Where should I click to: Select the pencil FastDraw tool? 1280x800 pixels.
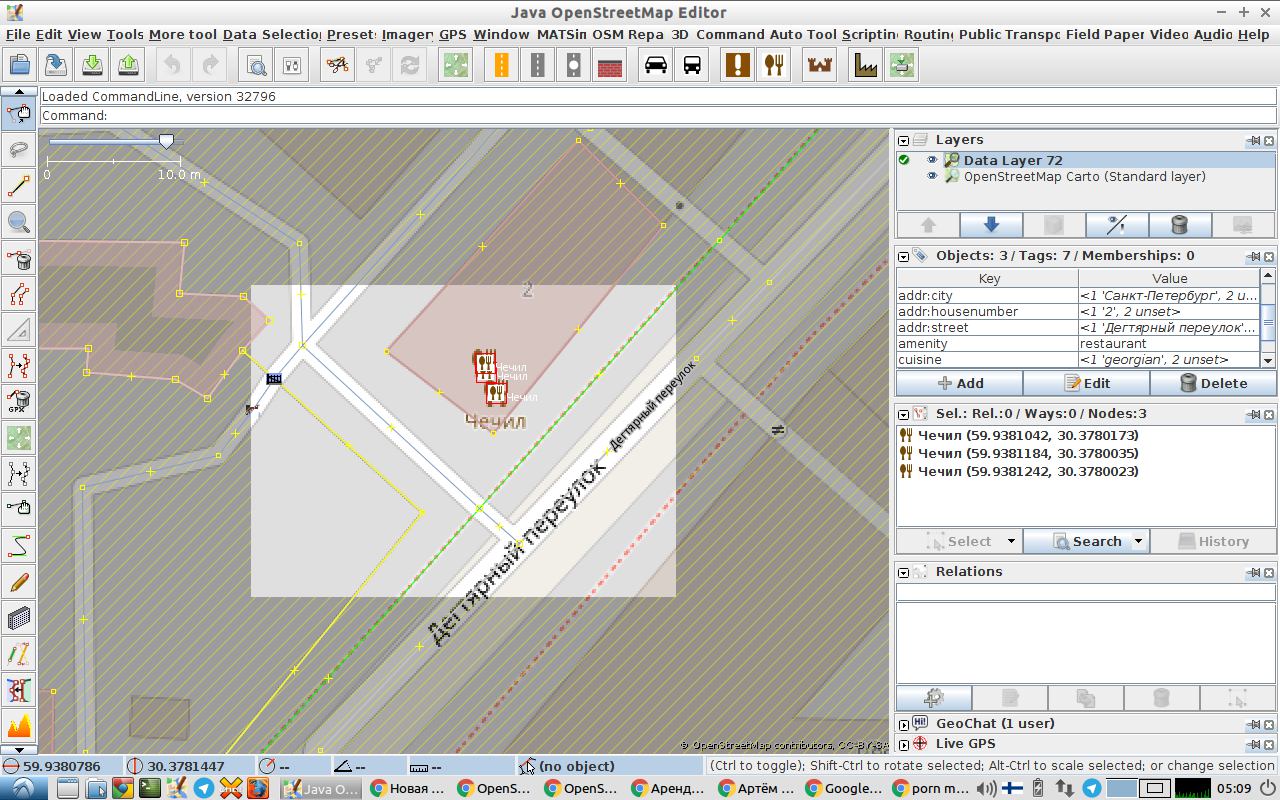[18, 582]
